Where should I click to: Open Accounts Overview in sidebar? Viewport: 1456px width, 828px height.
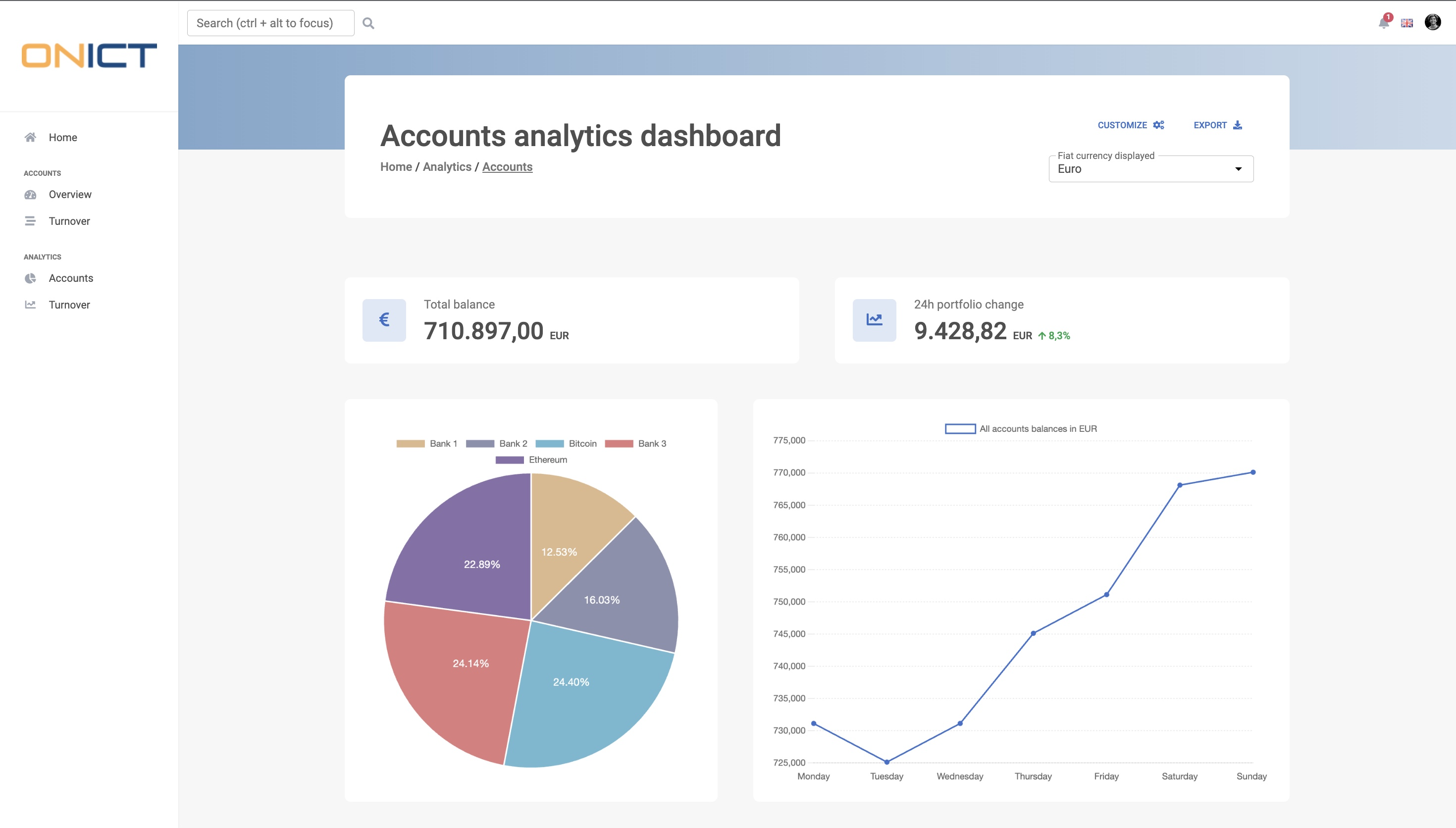pyautogui.click(x=69, y=195)
